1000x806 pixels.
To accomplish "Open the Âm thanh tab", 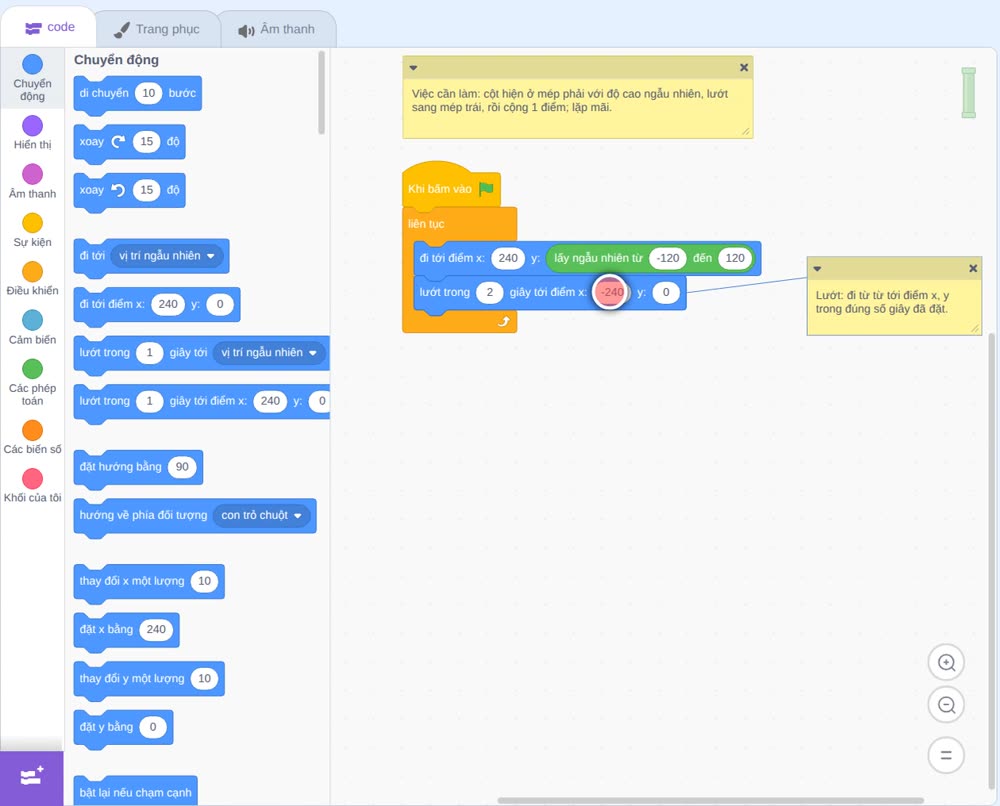I will pyautogui.click(x=277, y=29).
